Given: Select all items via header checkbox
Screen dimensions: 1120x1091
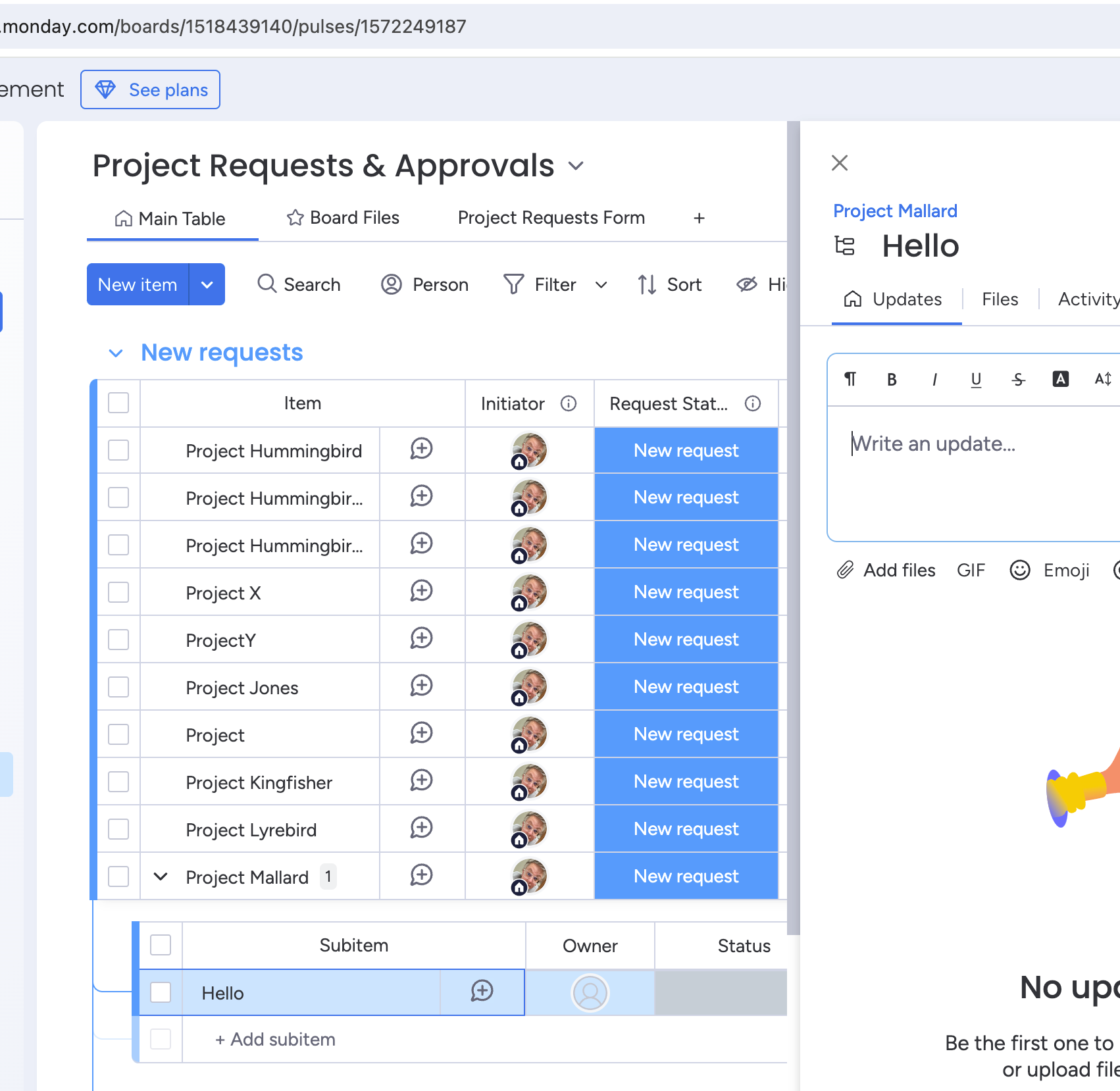Looking at the screenshot, I should click(118, 403).
